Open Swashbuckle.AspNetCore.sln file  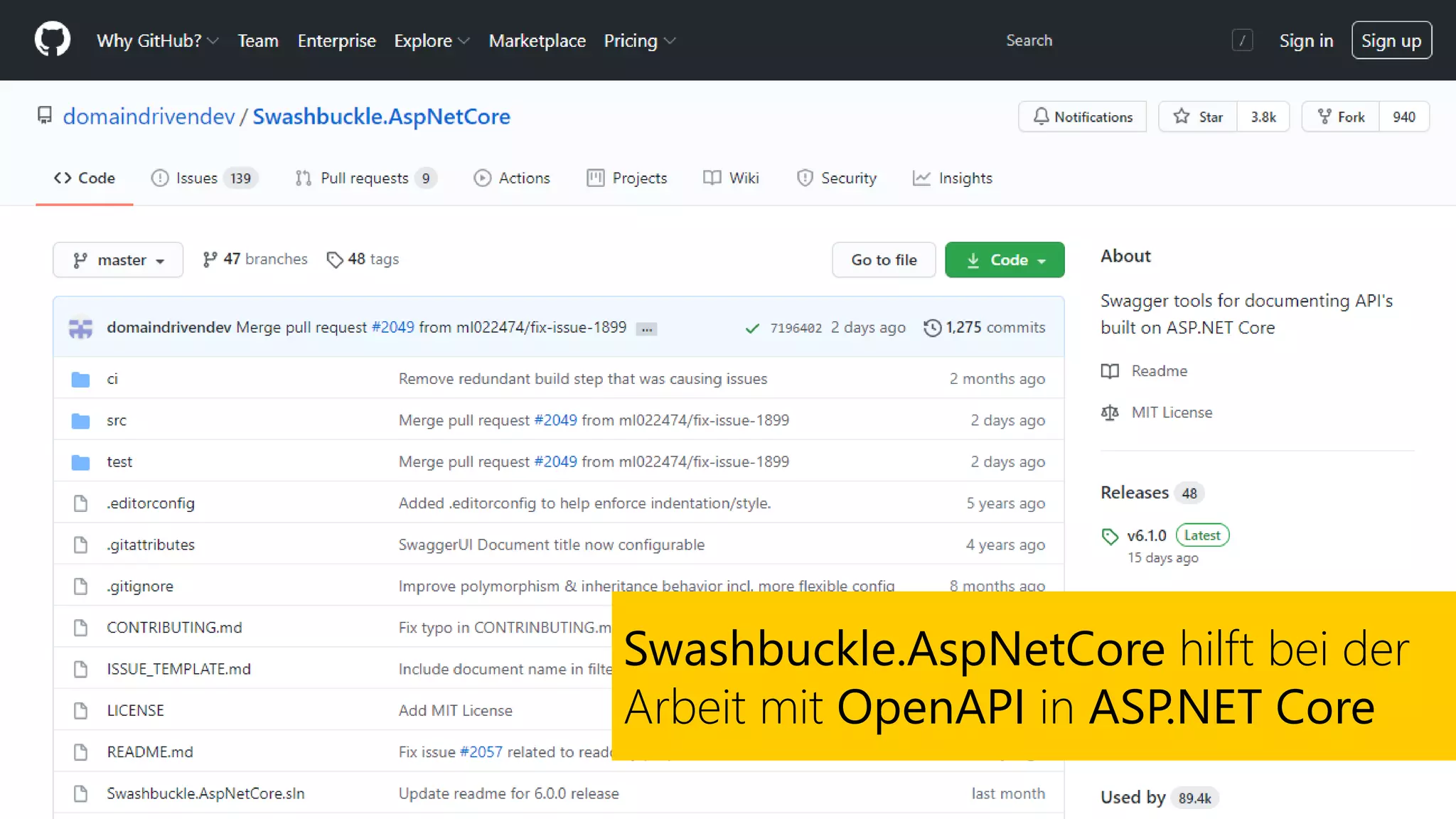click(205, 793)
